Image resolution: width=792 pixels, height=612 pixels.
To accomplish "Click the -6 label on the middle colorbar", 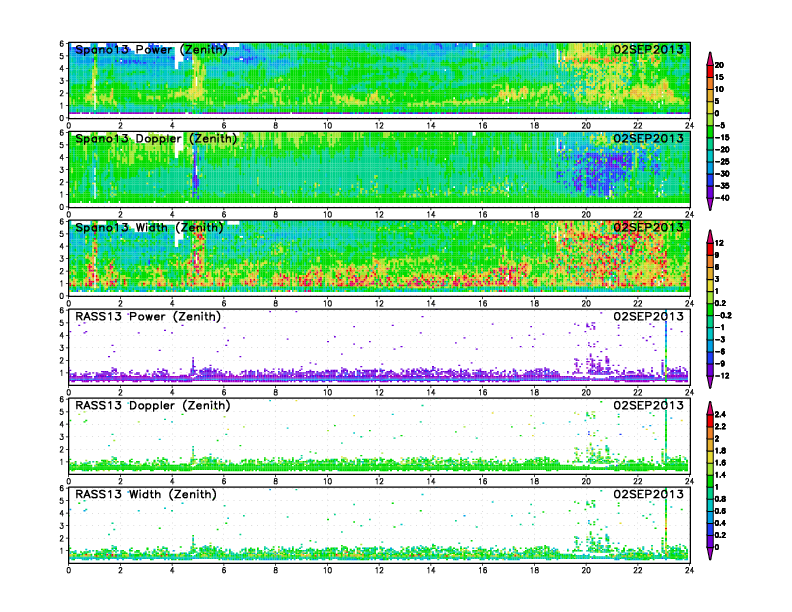I will (x=720, y=351).
